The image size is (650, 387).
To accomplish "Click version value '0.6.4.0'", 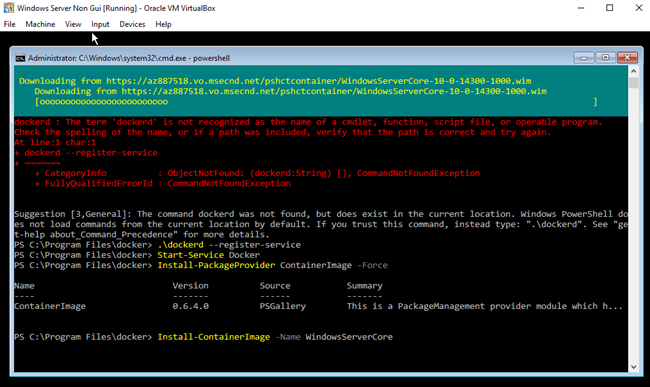I will [x=191, y=306].
